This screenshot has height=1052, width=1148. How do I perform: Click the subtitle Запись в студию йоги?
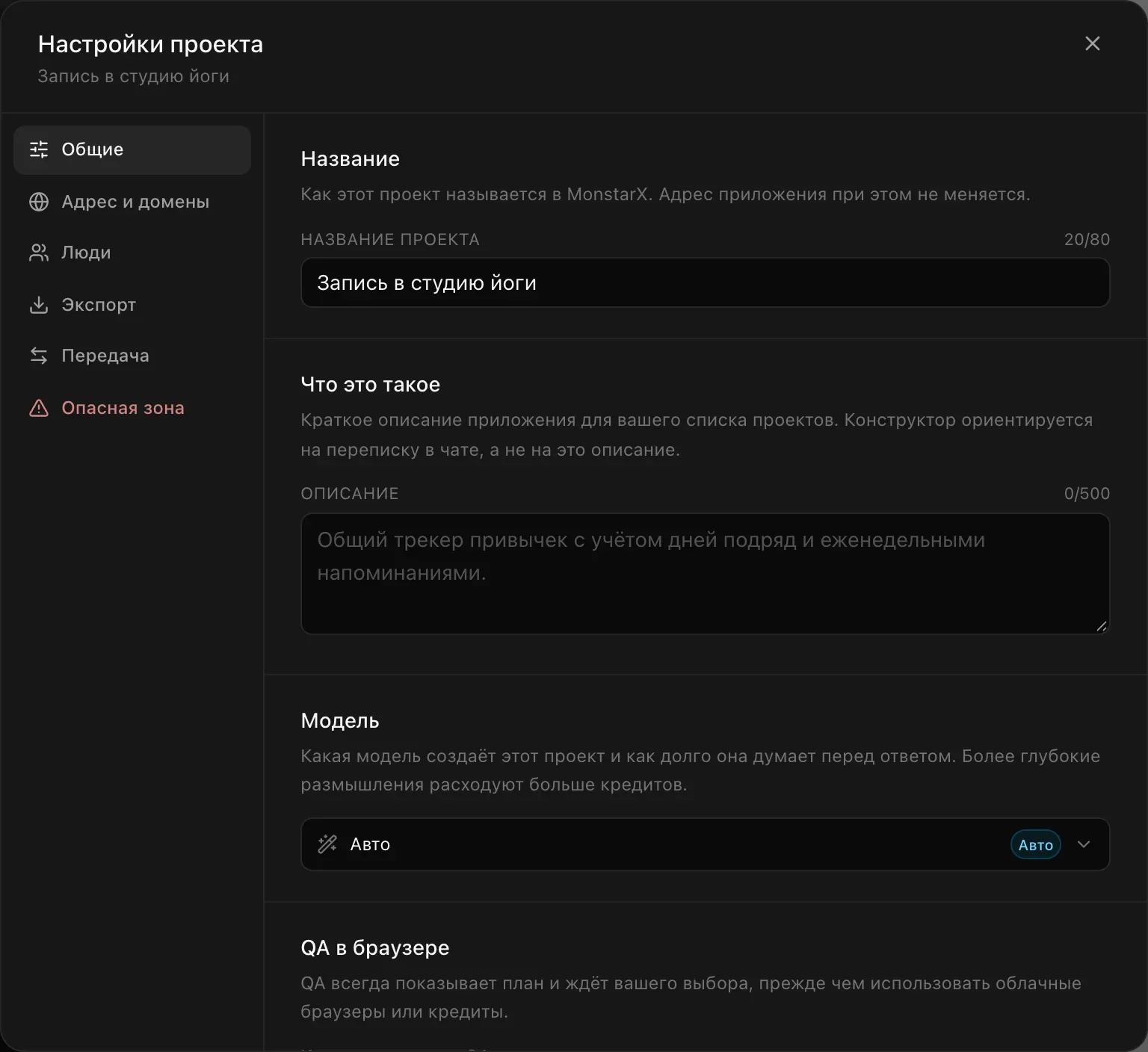(133, 76)
